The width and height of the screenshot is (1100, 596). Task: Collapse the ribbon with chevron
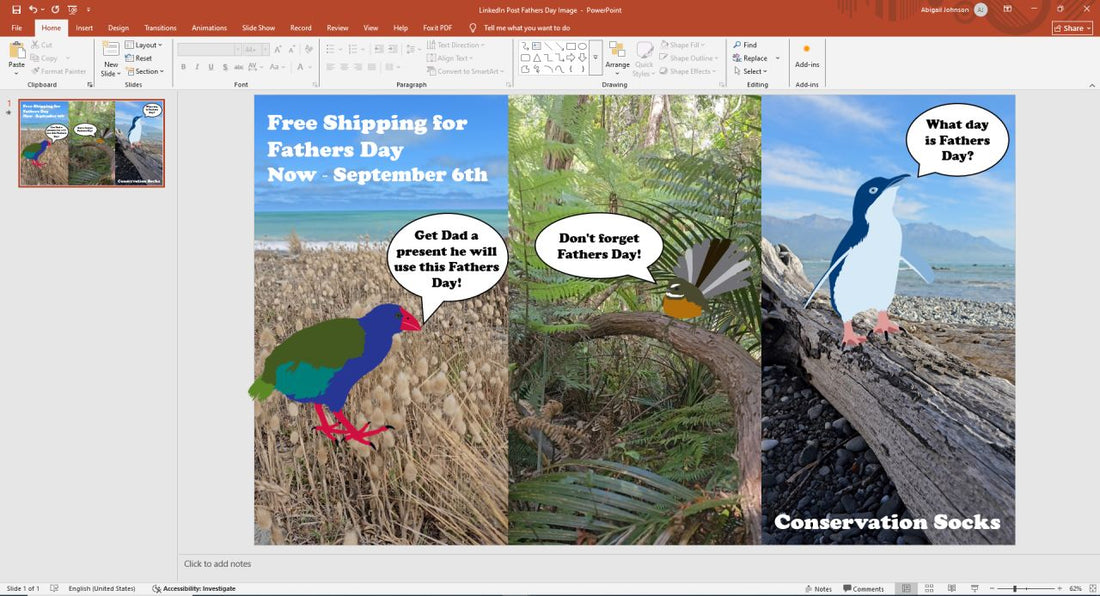click(1092, 85)
